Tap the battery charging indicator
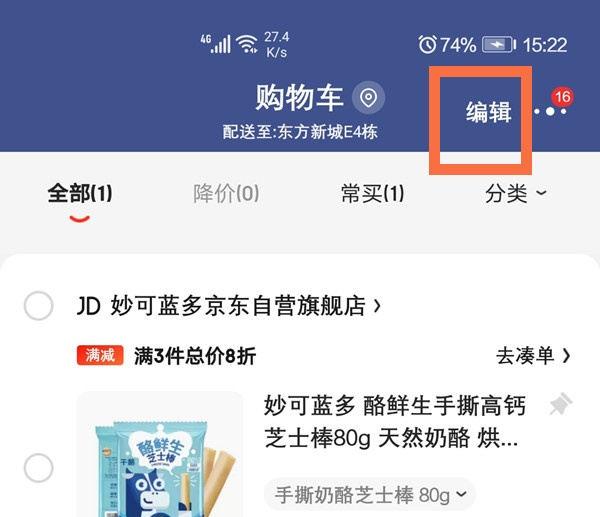 coord(499,44)
